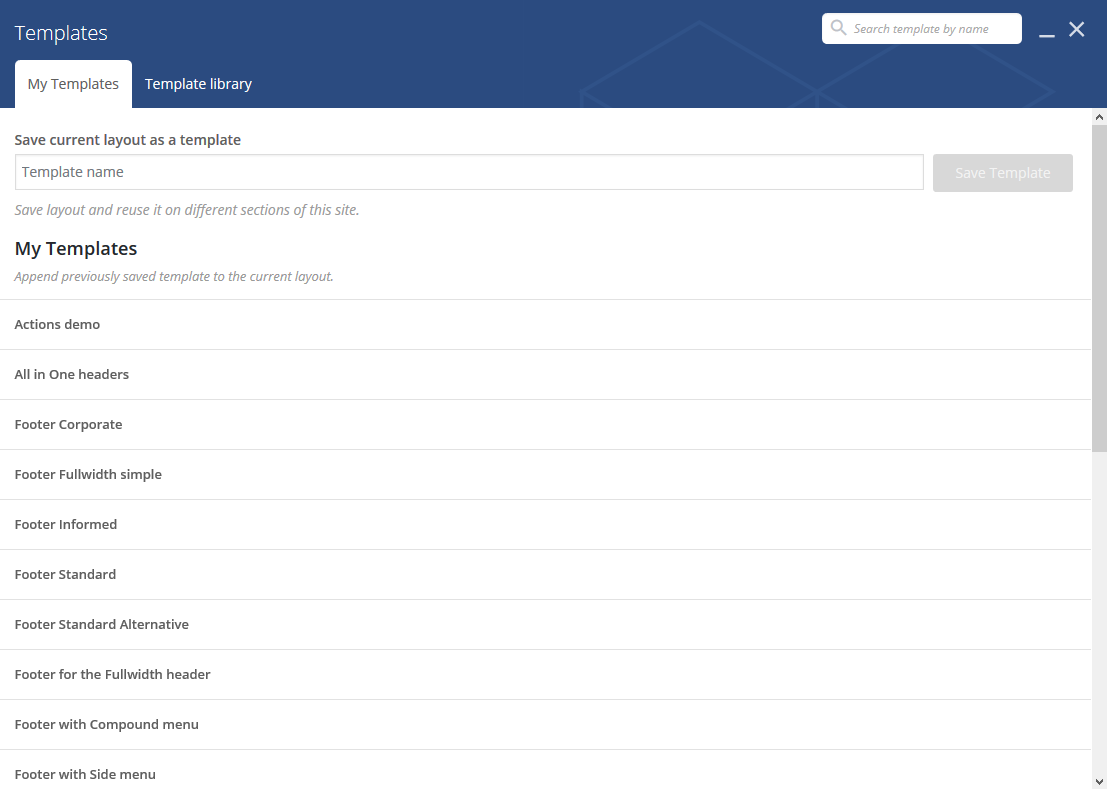Select the Footer Informed template
The image size is (1107, 789).
545,525
